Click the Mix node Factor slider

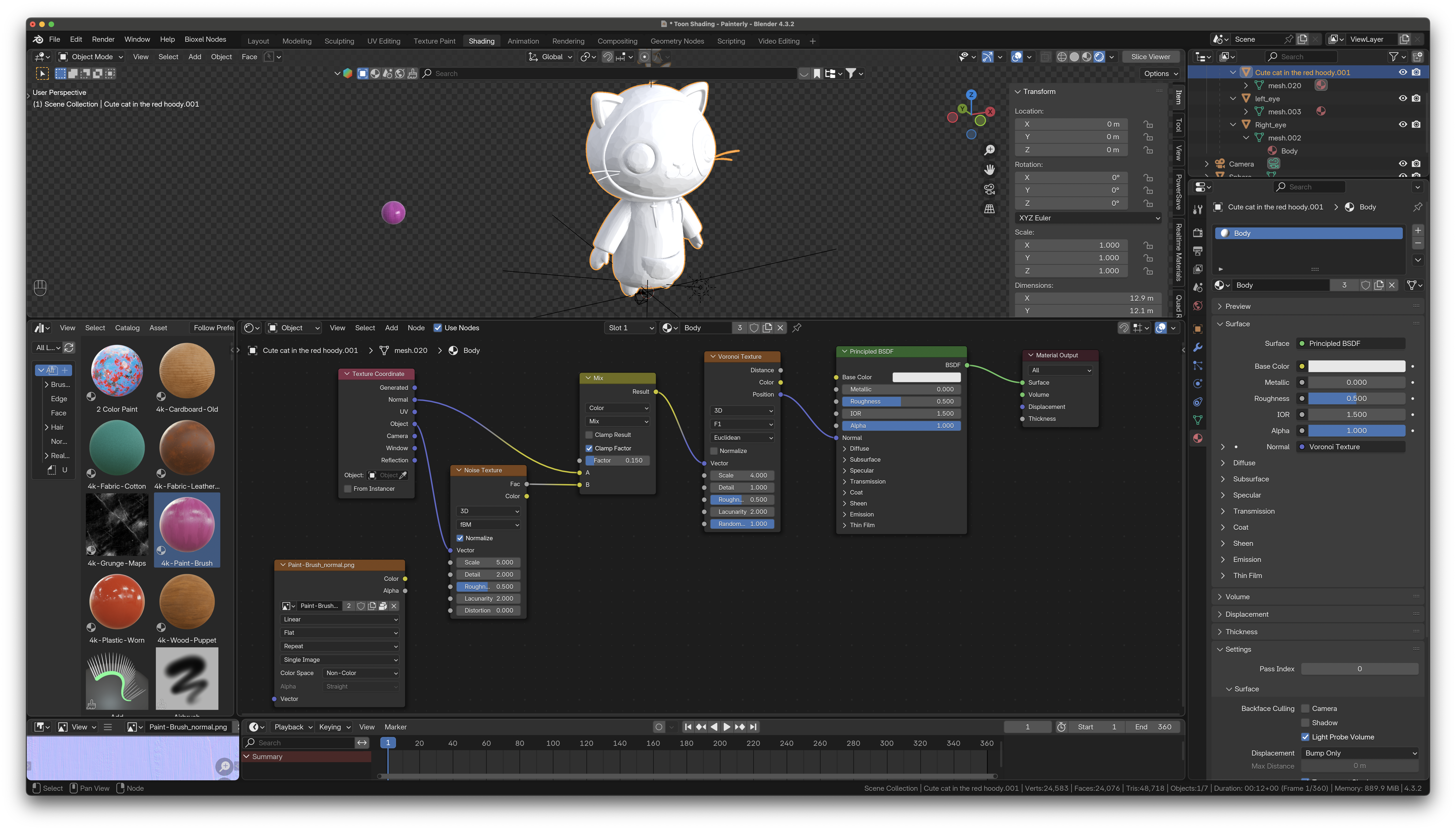tap(618, 460)
